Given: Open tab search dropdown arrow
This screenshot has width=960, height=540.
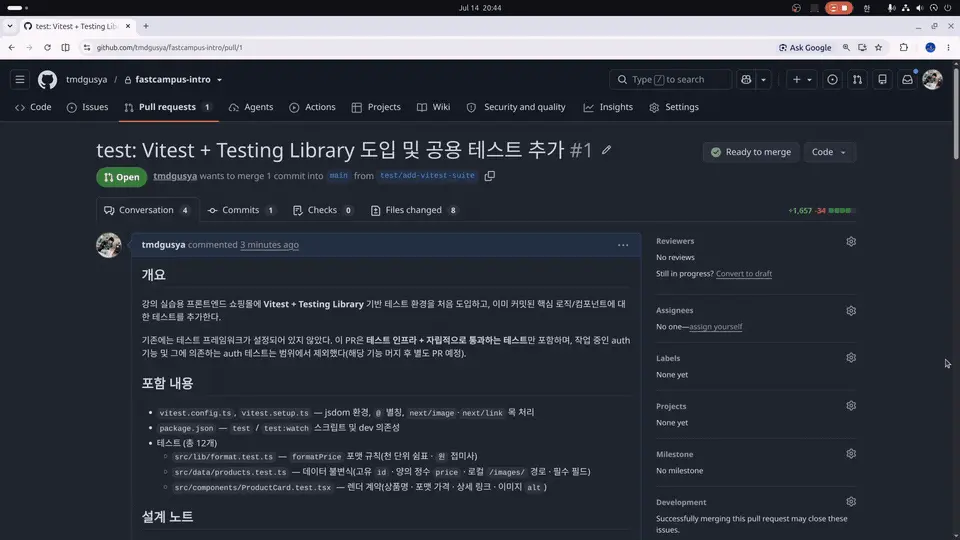Looking at the screenshot, I should click(10, 26).
